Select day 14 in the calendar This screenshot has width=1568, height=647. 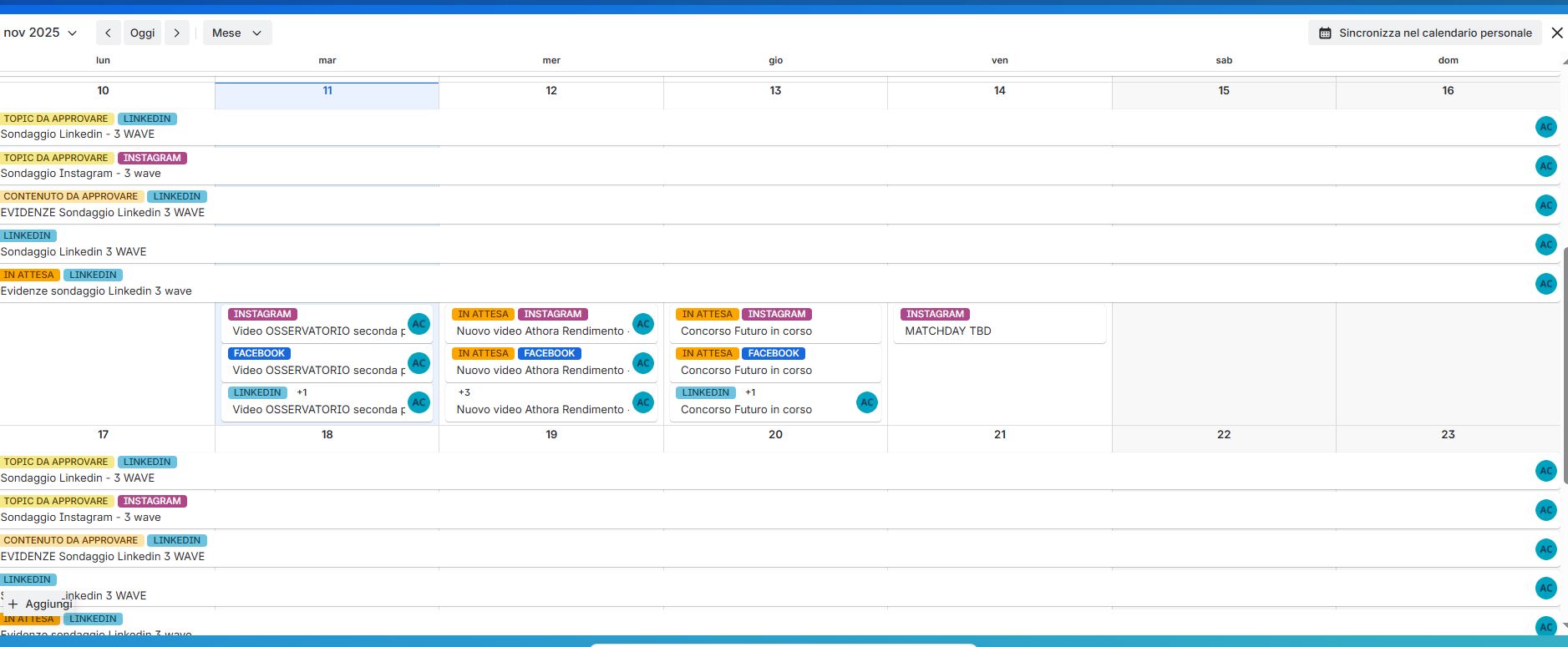click(x=1000, y=90)
